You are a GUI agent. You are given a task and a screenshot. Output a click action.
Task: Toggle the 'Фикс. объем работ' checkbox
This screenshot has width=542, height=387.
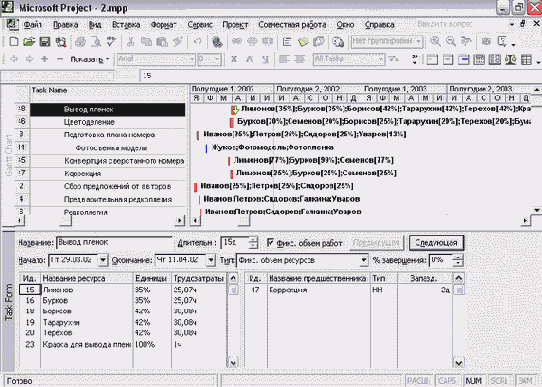271,243
